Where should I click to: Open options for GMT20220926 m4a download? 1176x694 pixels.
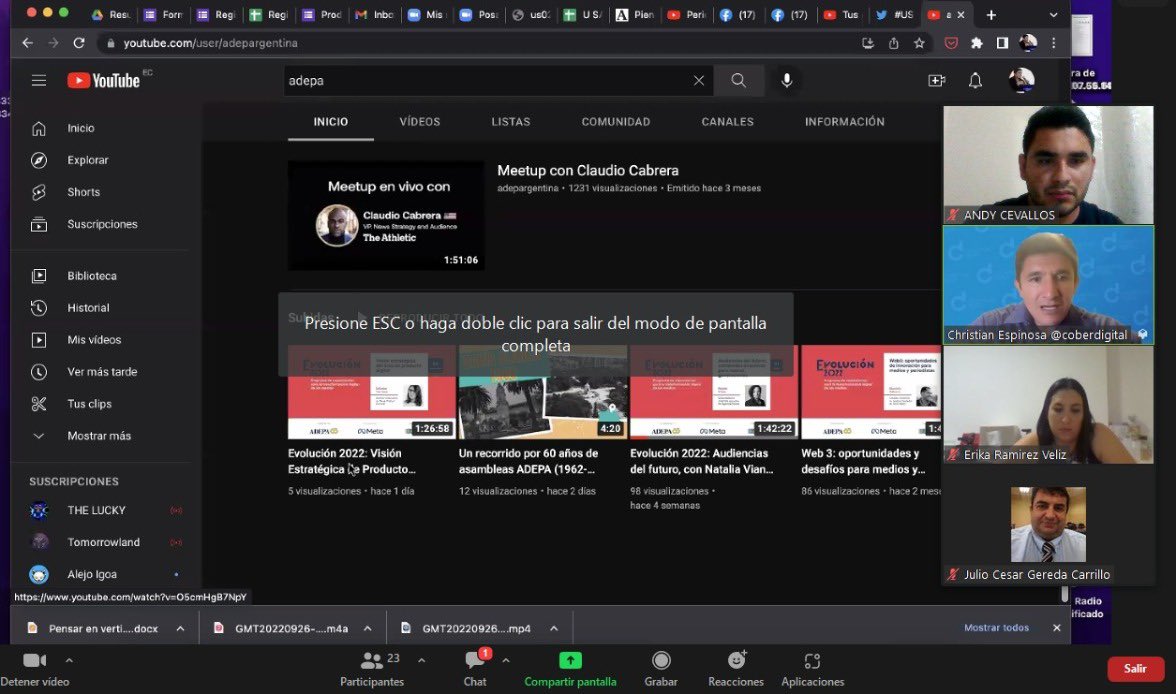pos(368,629)
